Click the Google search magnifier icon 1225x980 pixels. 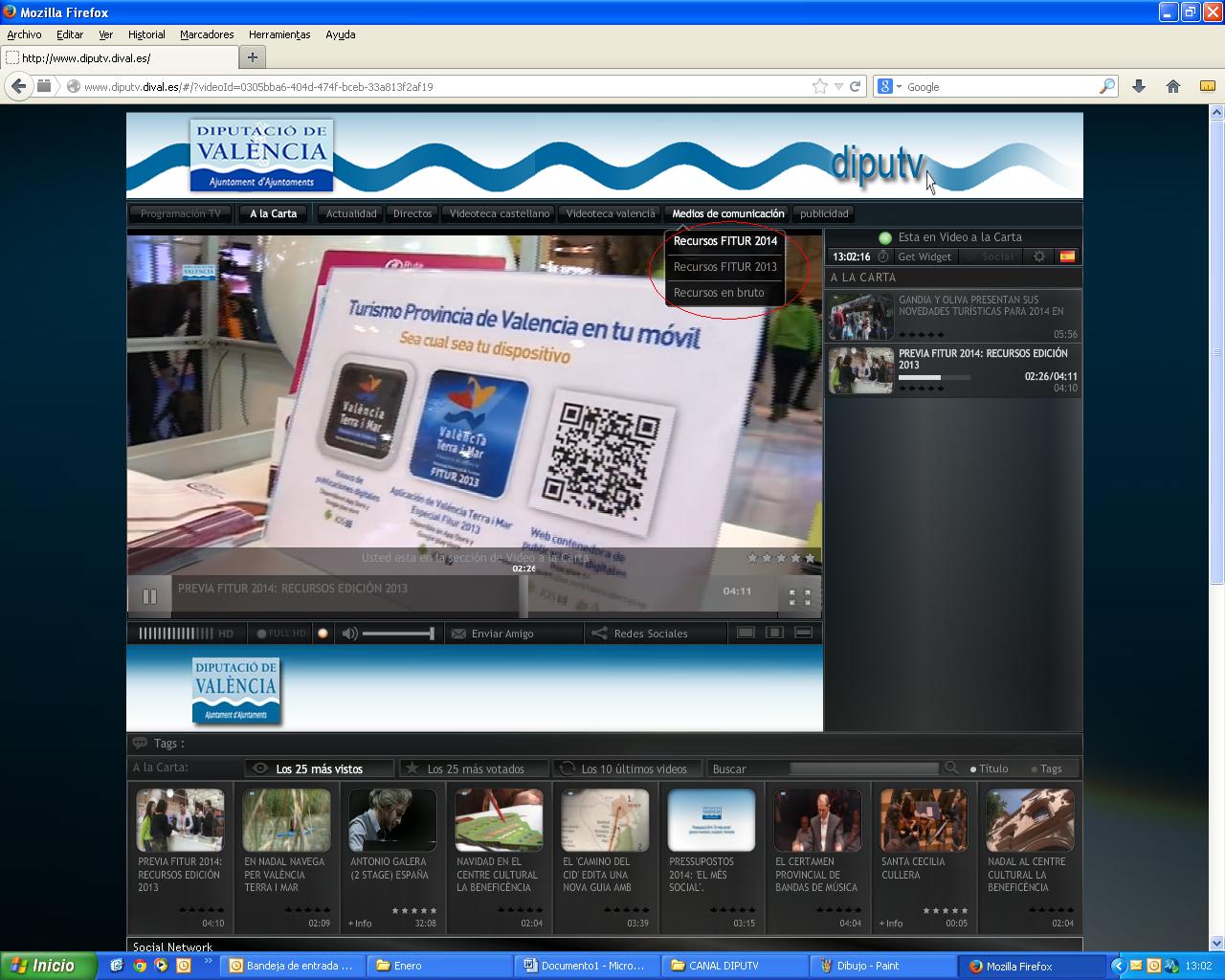tap(1107, 86)
